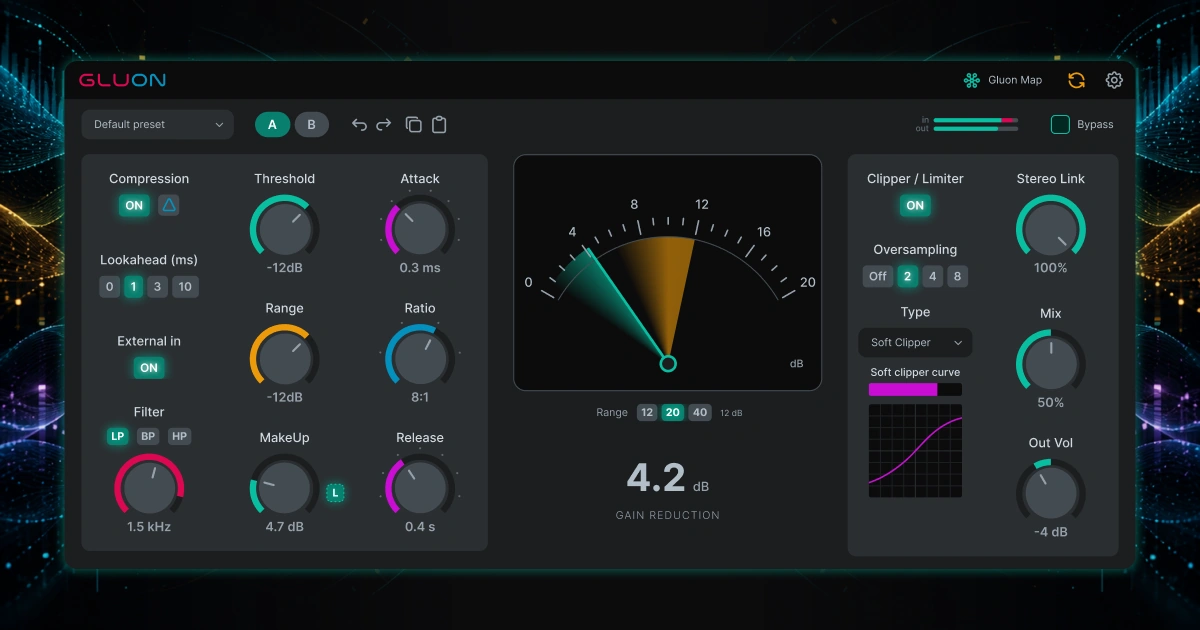
Task: Redo the last change
Action: 384,125
